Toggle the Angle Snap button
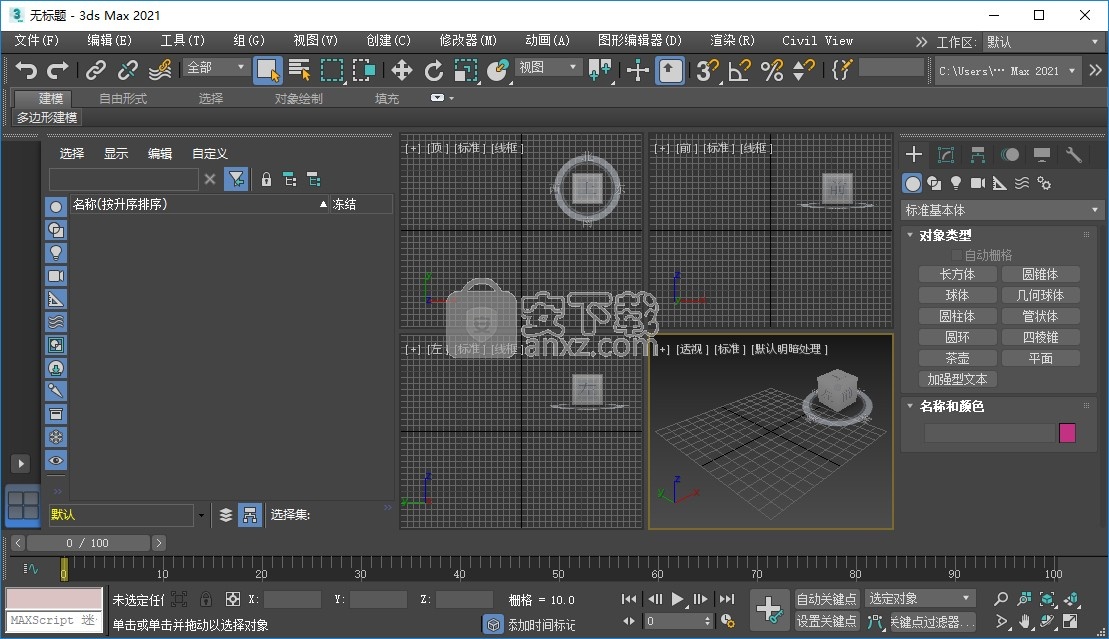This screenshot has height=639, width=1109. click(x=739, y=70)
